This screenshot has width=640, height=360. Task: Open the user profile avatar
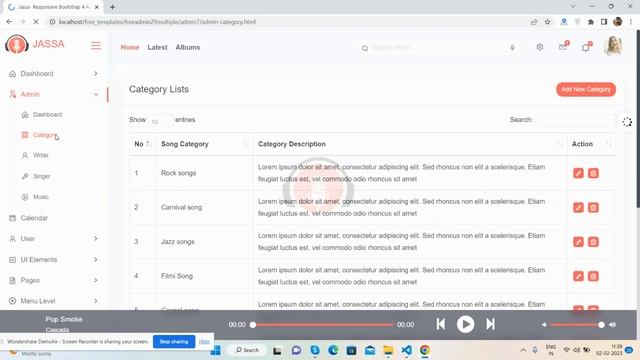(613, 46)
